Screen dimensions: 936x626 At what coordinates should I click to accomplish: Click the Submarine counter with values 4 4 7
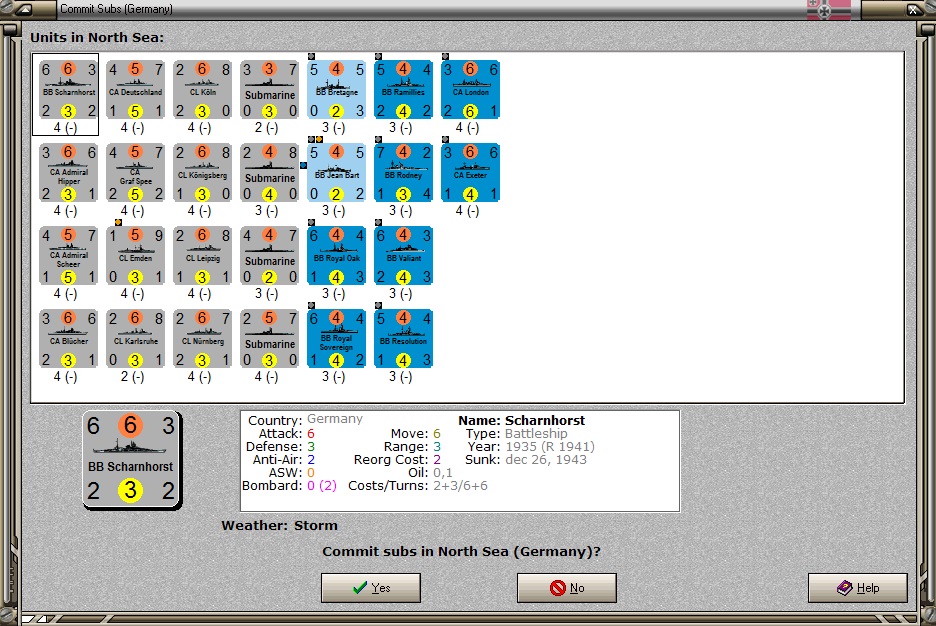pos(269,255)
